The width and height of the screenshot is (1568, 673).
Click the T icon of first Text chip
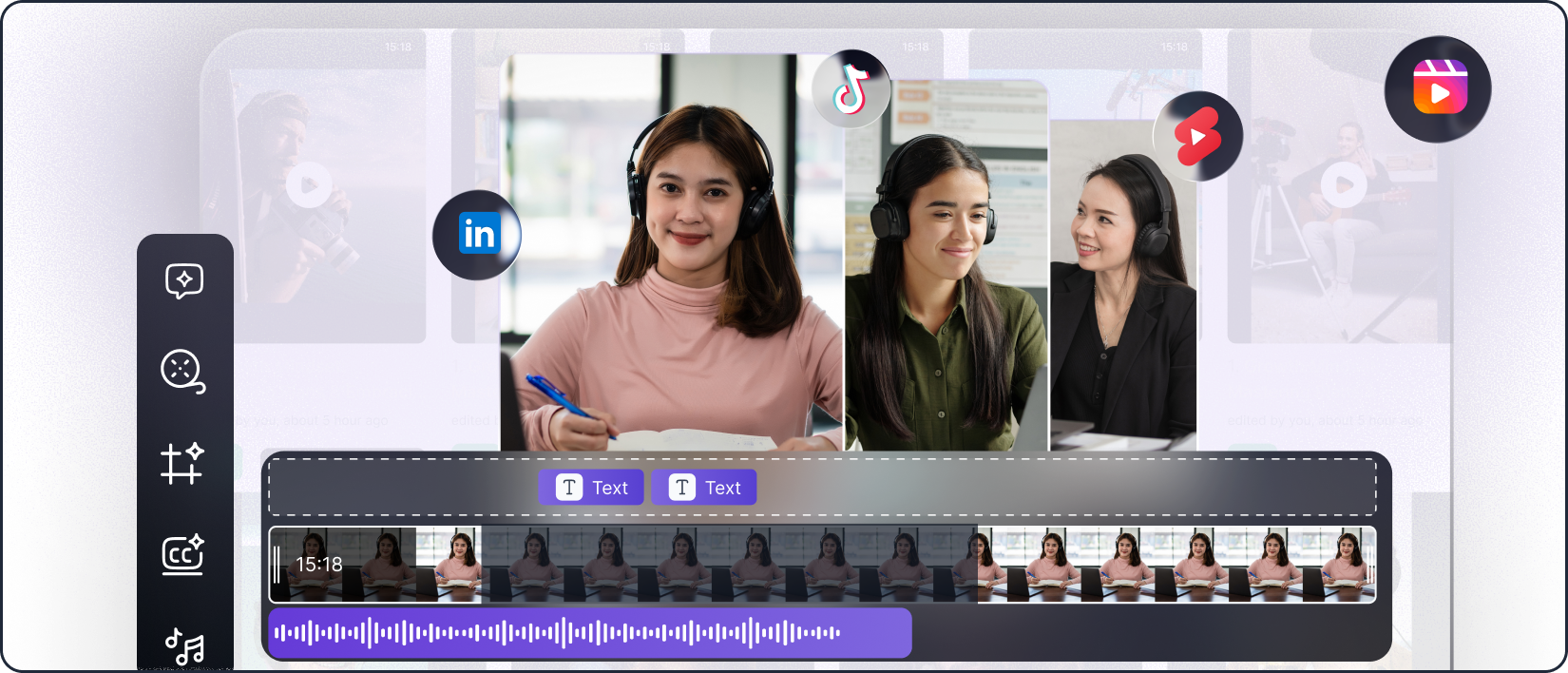coord(569,488)
